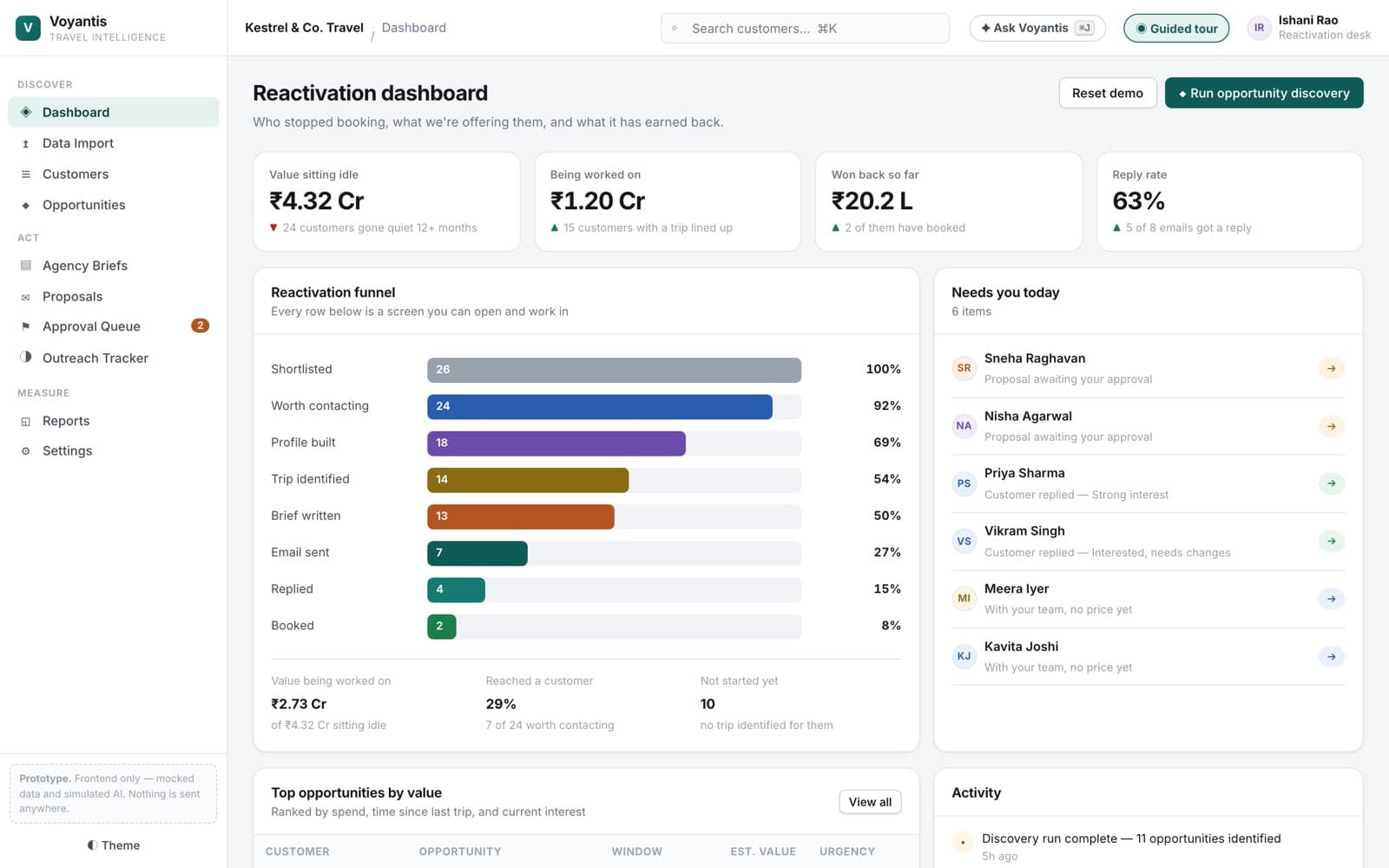
Task: Open Agency Briefs
Action: [x=114, y=266]
